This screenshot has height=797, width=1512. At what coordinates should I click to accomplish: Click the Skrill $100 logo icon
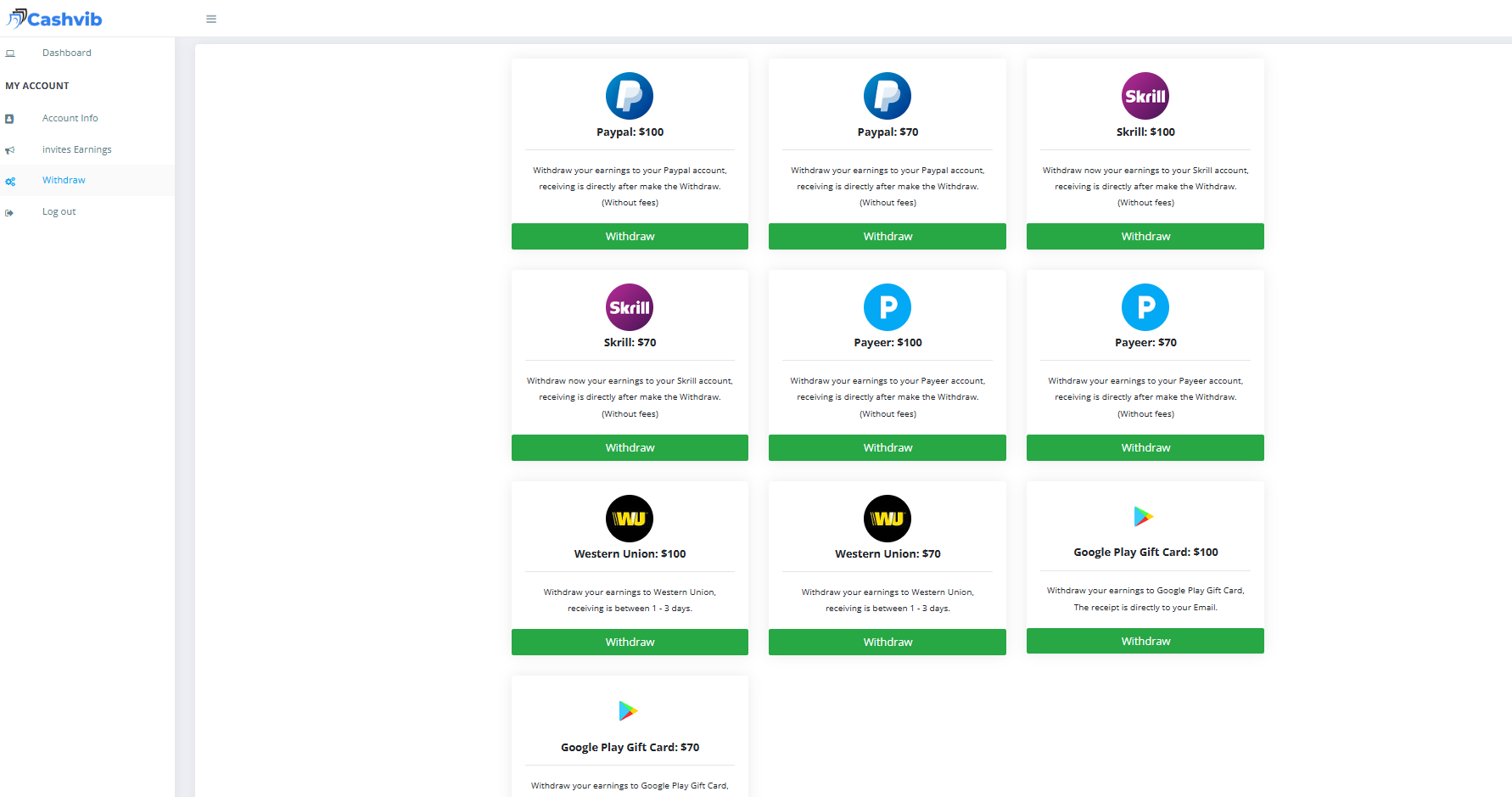[x=1145, y=96]
